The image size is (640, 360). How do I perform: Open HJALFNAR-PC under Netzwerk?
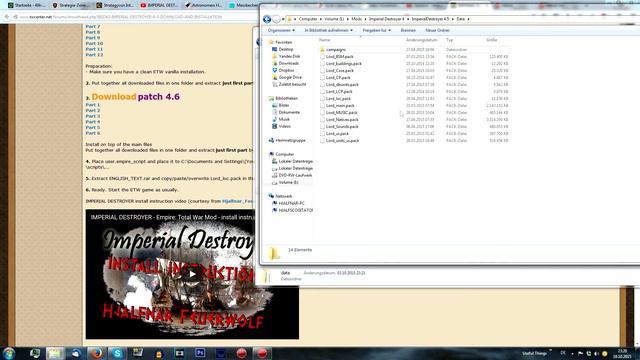click(x=291, y=203)
